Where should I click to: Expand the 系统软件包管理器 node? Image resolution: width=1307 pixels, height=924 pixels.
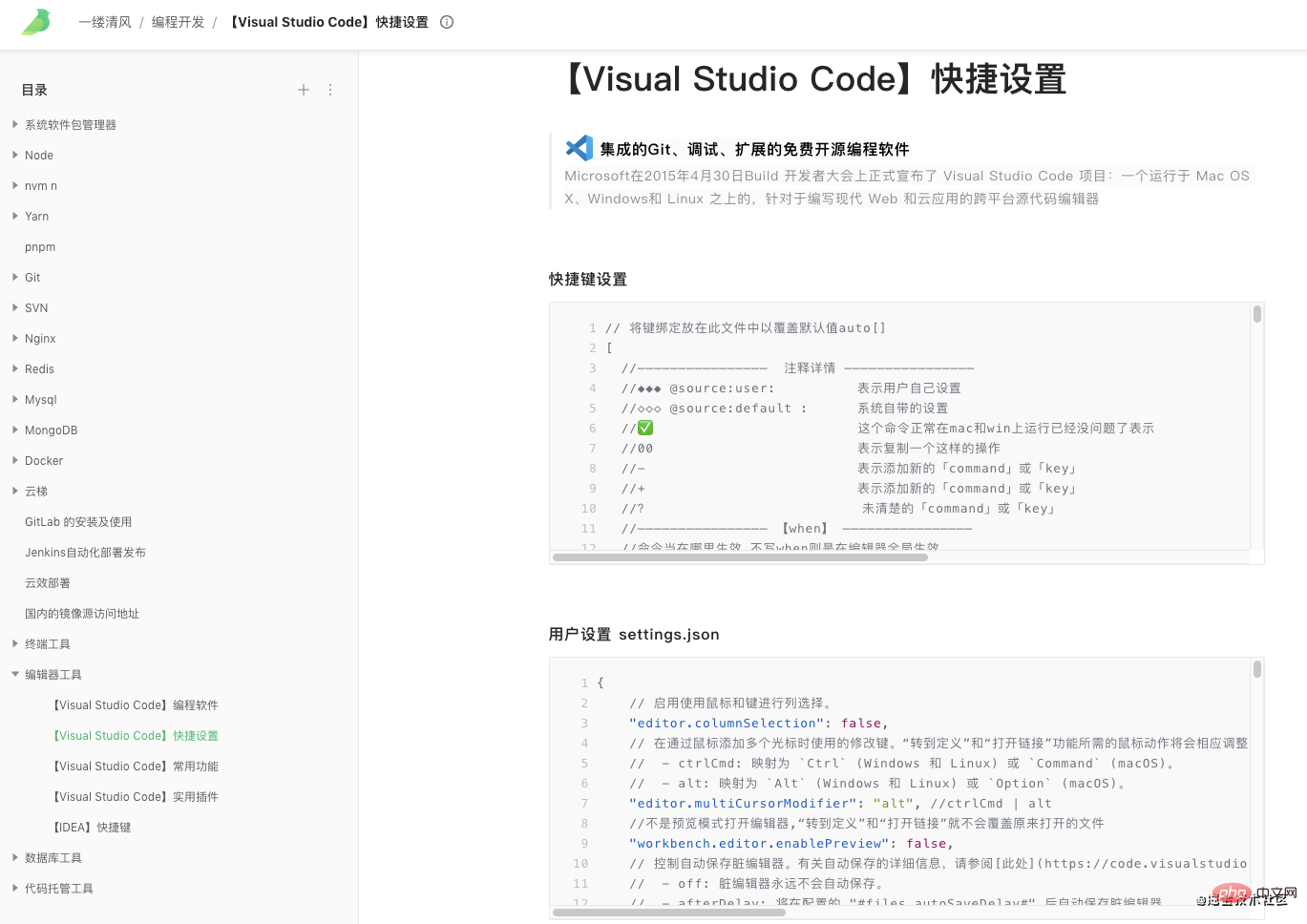[15, 124]
